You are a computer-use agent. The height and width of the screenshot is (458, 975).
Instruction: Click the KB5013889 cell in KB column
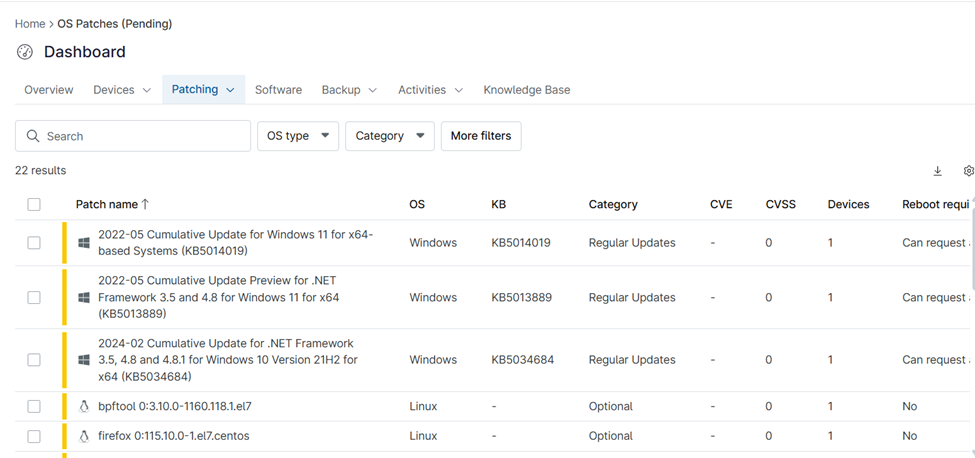[521, 298]
